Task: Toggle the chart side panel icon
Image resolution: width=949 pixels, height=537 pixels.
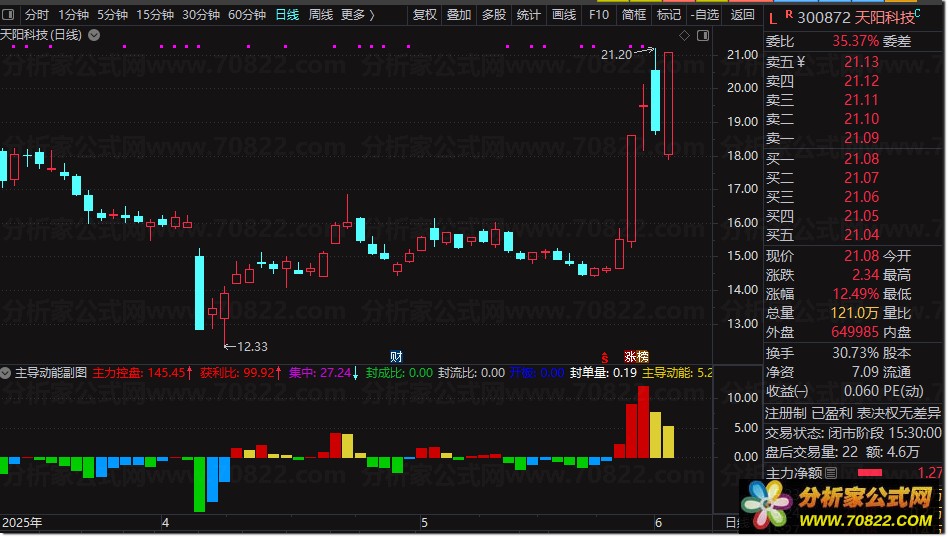Action: (x=703, y=36)
